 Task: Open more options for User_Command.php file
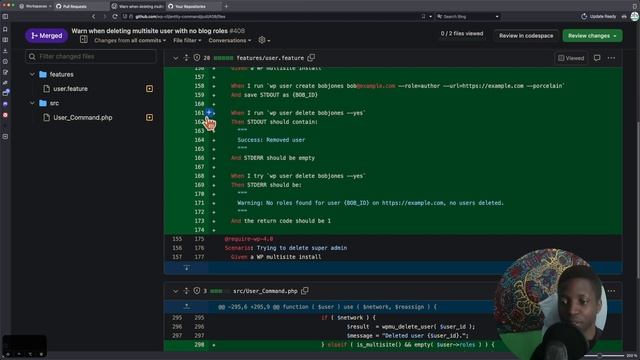611,291
